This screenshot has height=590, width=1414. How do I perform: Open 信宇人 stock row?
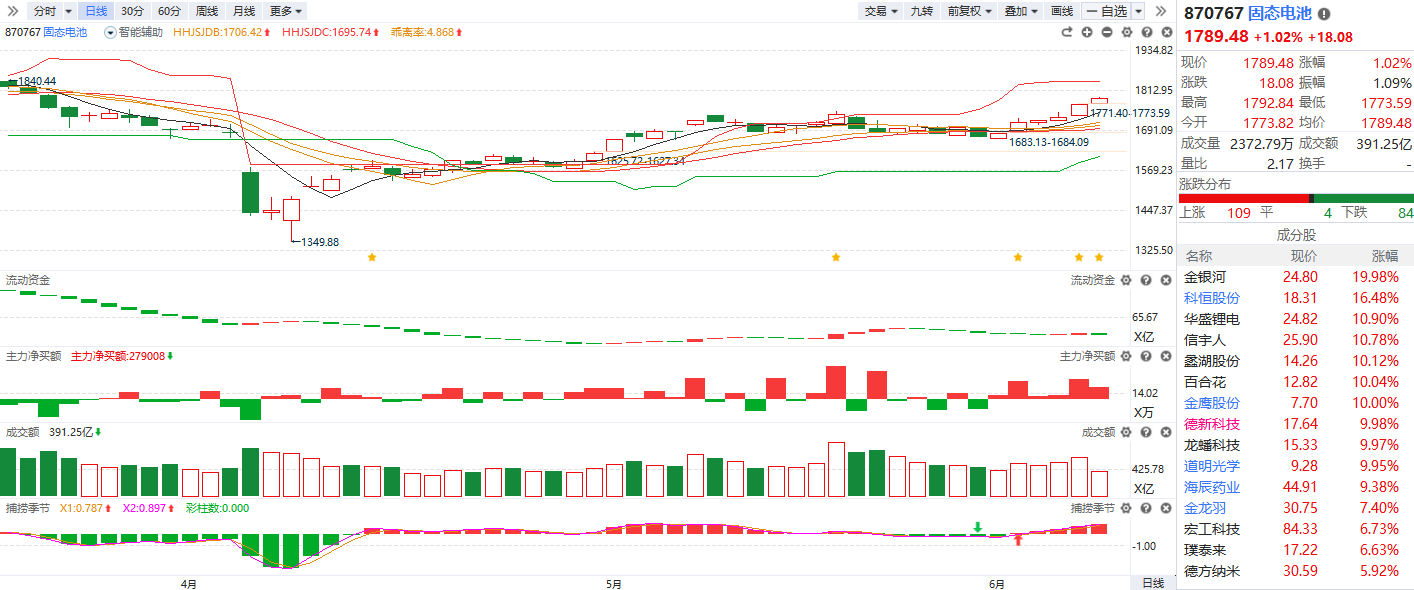click(1295, 340)
